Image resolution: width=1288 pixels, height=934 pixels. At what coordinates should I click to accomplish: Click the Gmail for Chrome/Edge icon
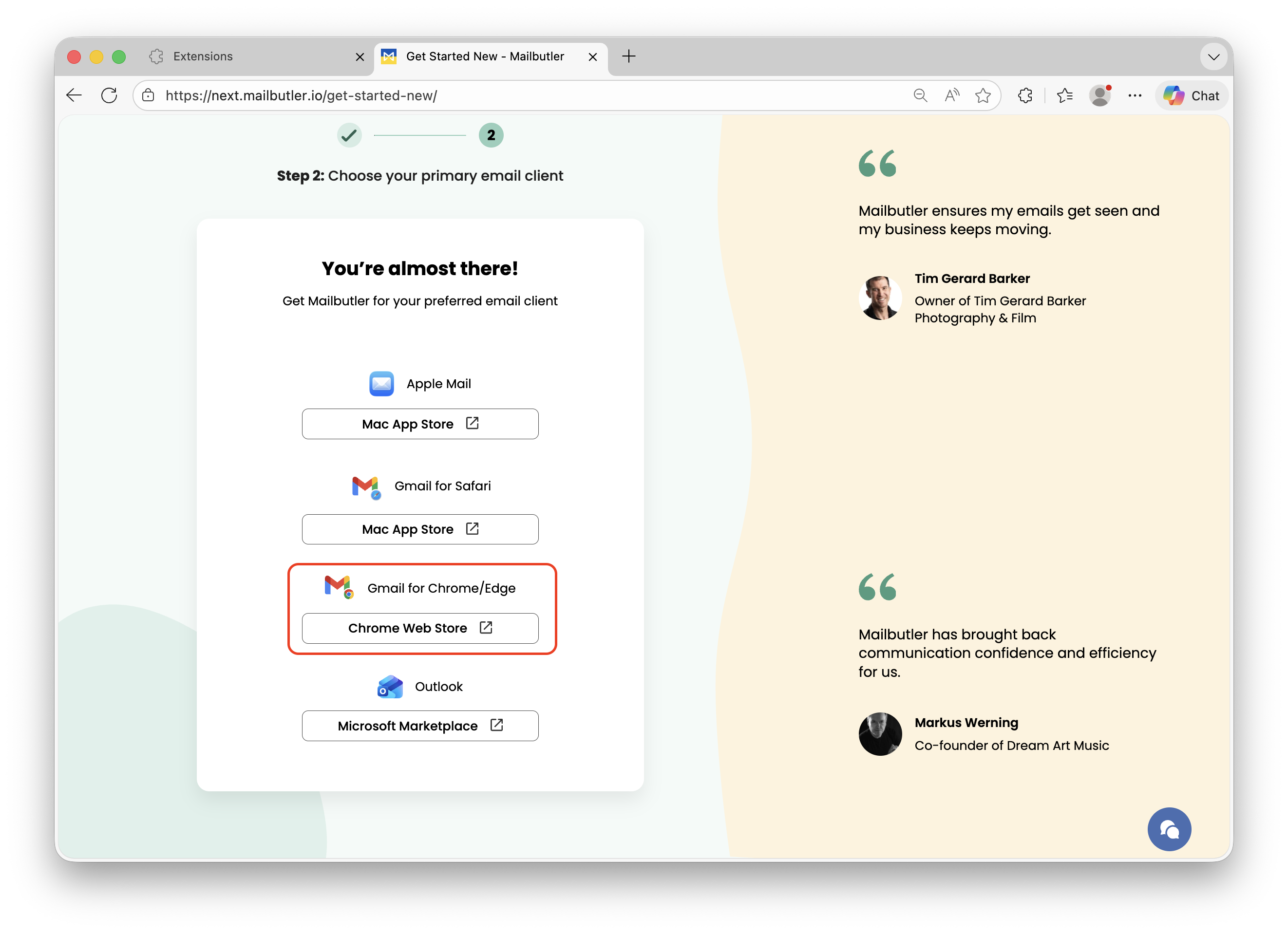tap(339, 587)
